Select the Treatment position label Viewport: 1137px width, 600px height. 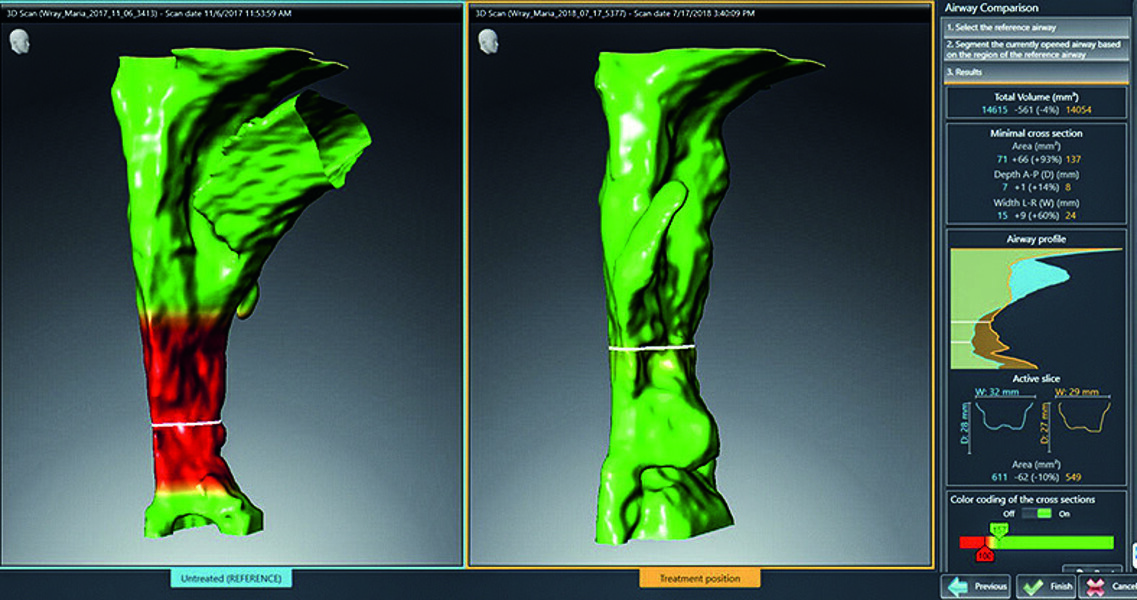click(699, 578)
